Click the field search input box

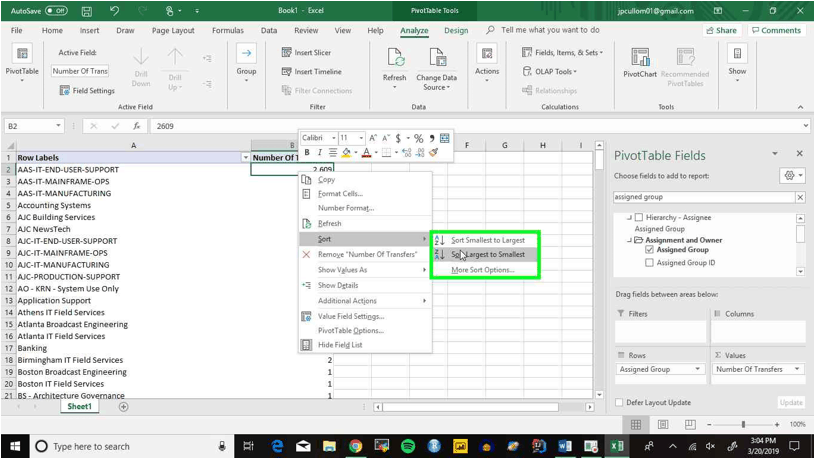[704, 197]
